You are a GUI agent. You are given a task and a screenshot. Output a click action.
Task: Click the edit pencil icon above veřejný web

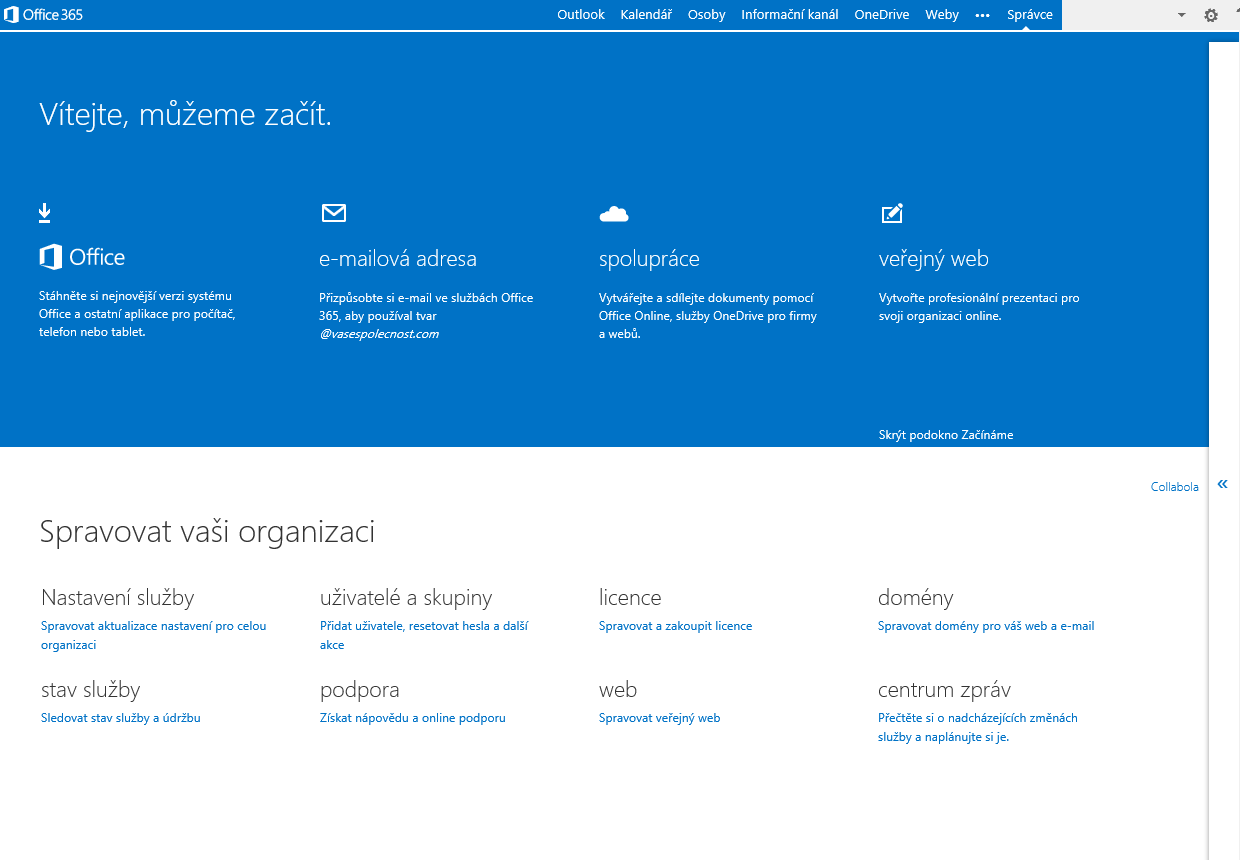pyautogui.click(x=892, y=213)
